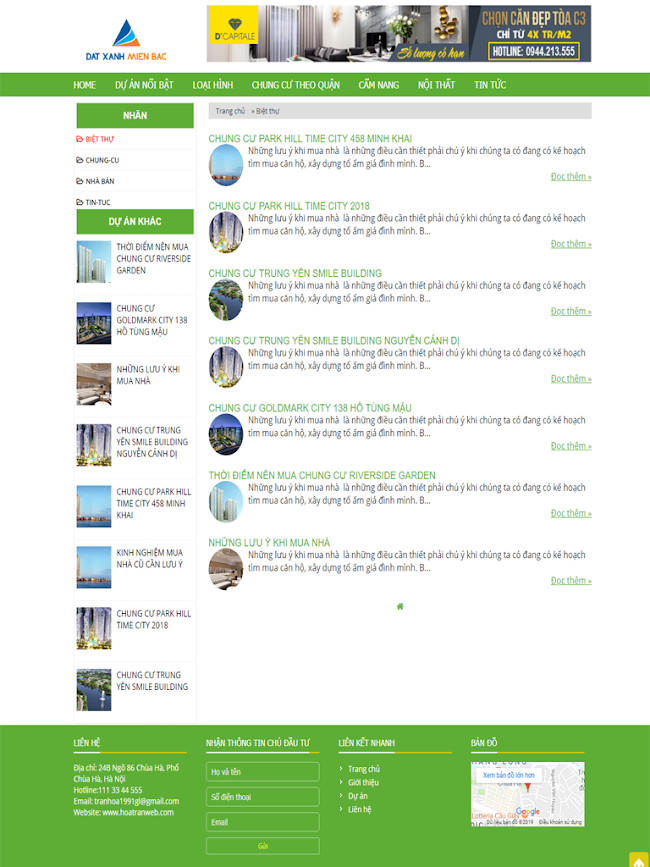Click Trang chủ in the breadcrumb
650x867 pixels.
230,111
